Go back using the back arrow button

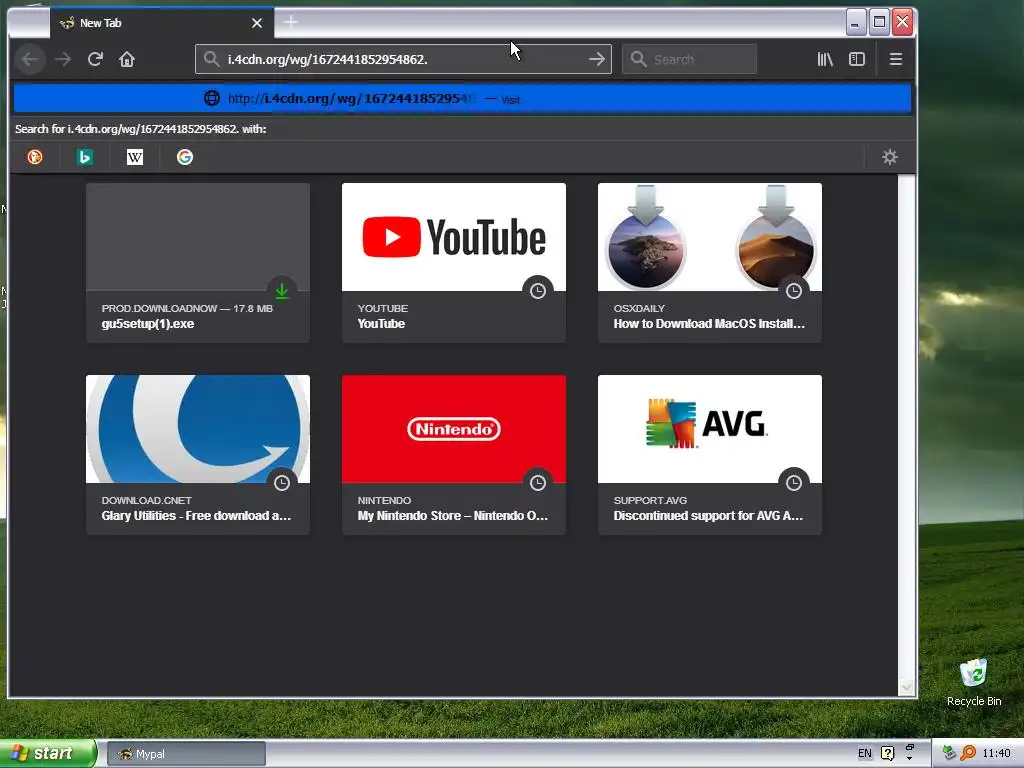click(x=29, y=59)
